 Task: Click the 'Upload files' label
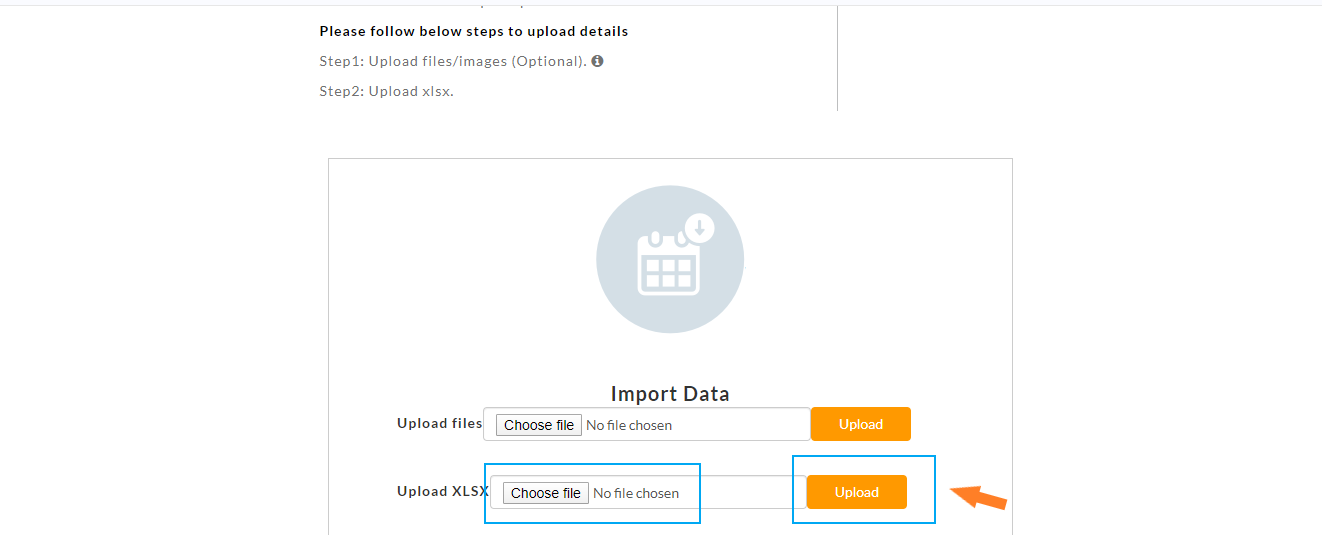click(440, 423)
